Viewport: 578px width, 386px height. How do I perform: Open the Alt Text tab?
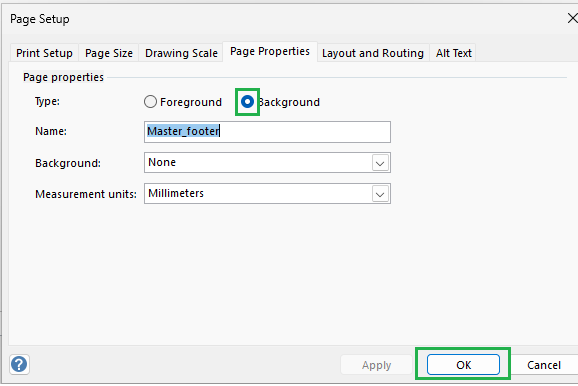pyautogui.click(x=453, y=53)
